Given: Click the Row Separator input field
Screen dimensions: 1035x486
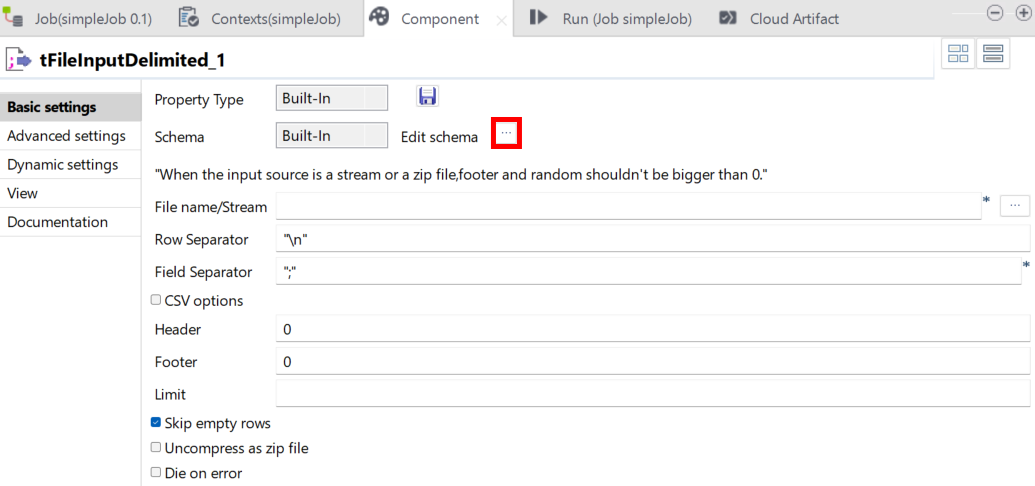Looking at the screenshot, I should (x=652, y=239).
